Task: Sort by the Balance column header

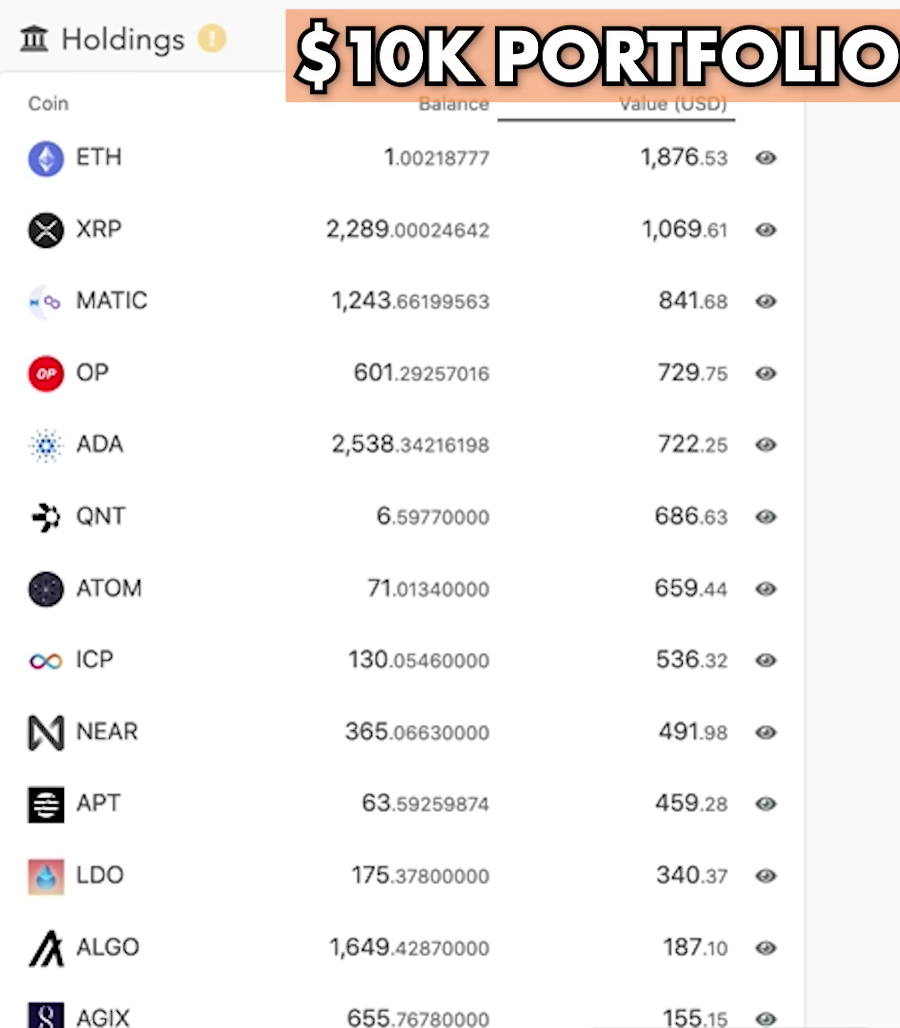Action: click(454, 104)
